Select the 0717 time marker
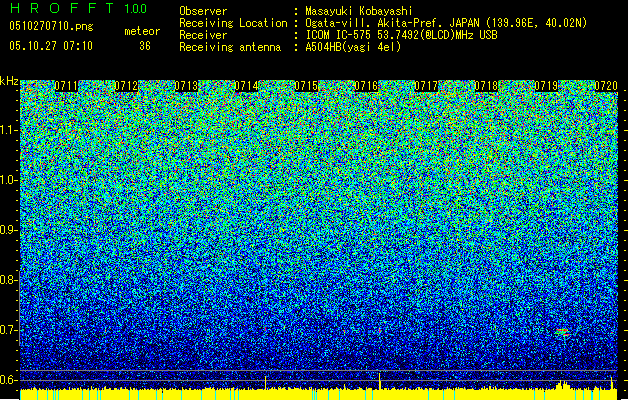Screen dimensions: 629x400 pyautogui.click(x=426, y=86)
